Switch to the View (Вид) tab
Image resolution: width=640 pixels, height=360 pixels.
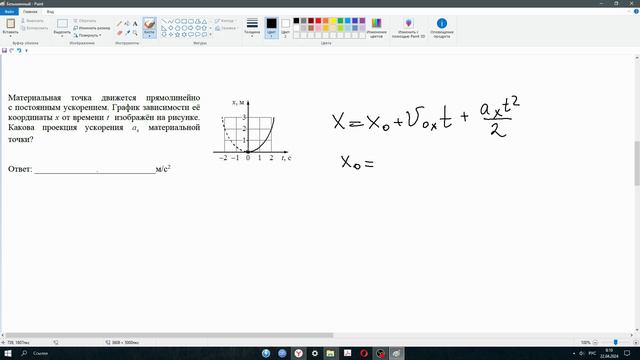click(50, 12)
